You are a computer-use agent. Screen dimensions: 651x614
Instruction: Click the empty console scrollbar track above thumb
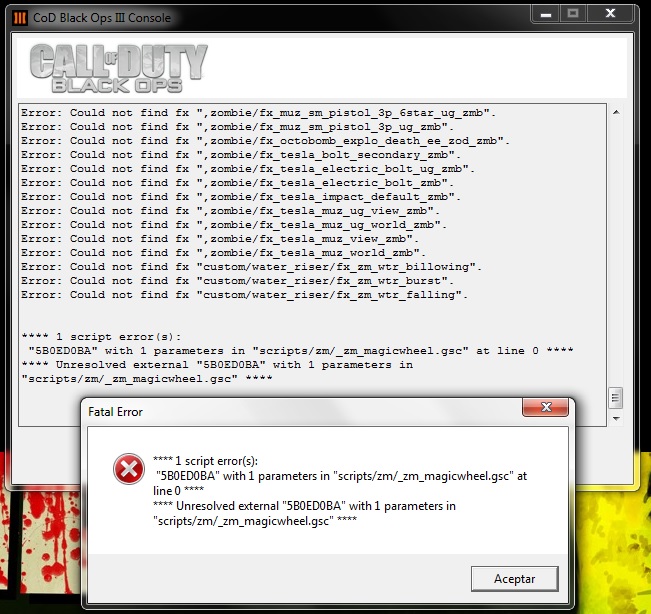(x=616, y=250)
